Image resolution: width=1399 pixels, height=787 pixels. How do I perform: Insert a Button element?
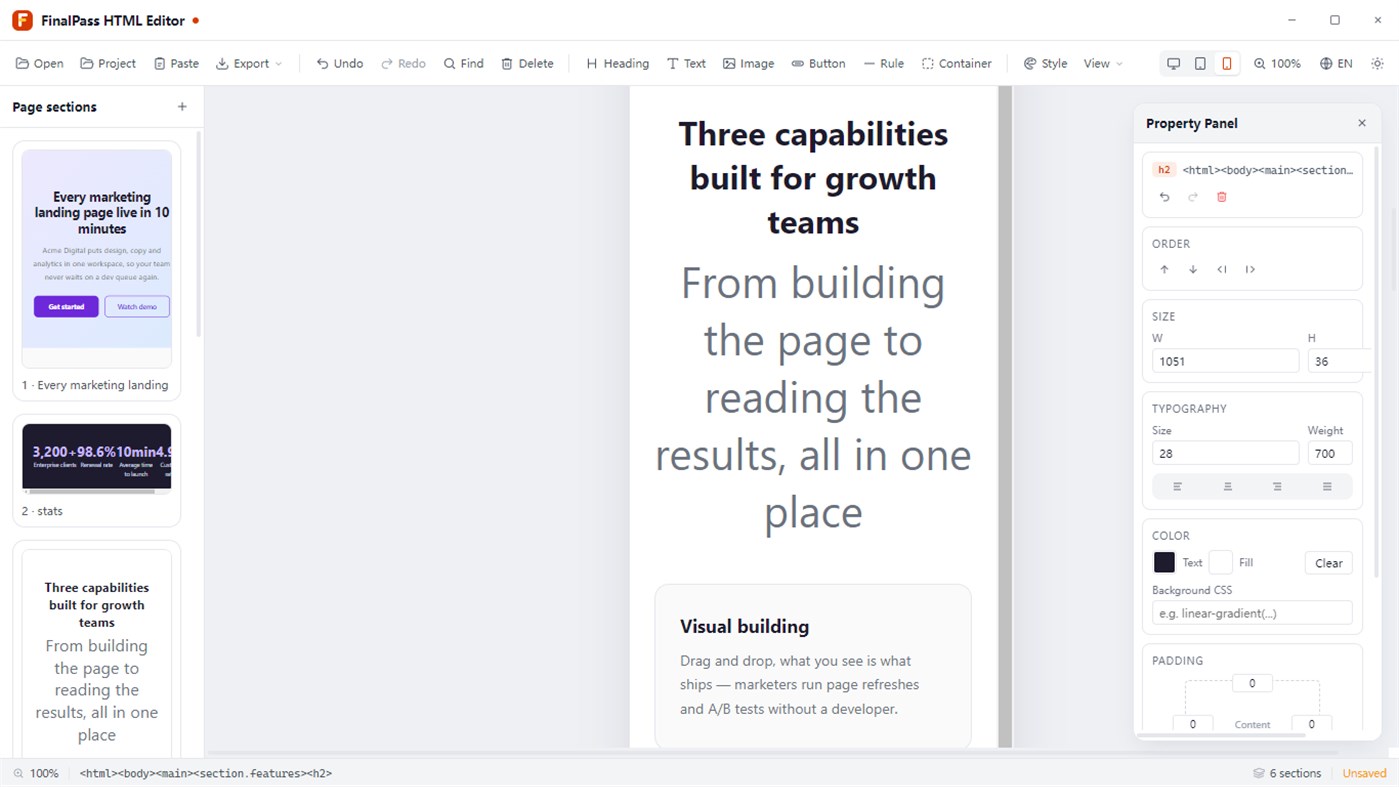[x=818, y=63]
